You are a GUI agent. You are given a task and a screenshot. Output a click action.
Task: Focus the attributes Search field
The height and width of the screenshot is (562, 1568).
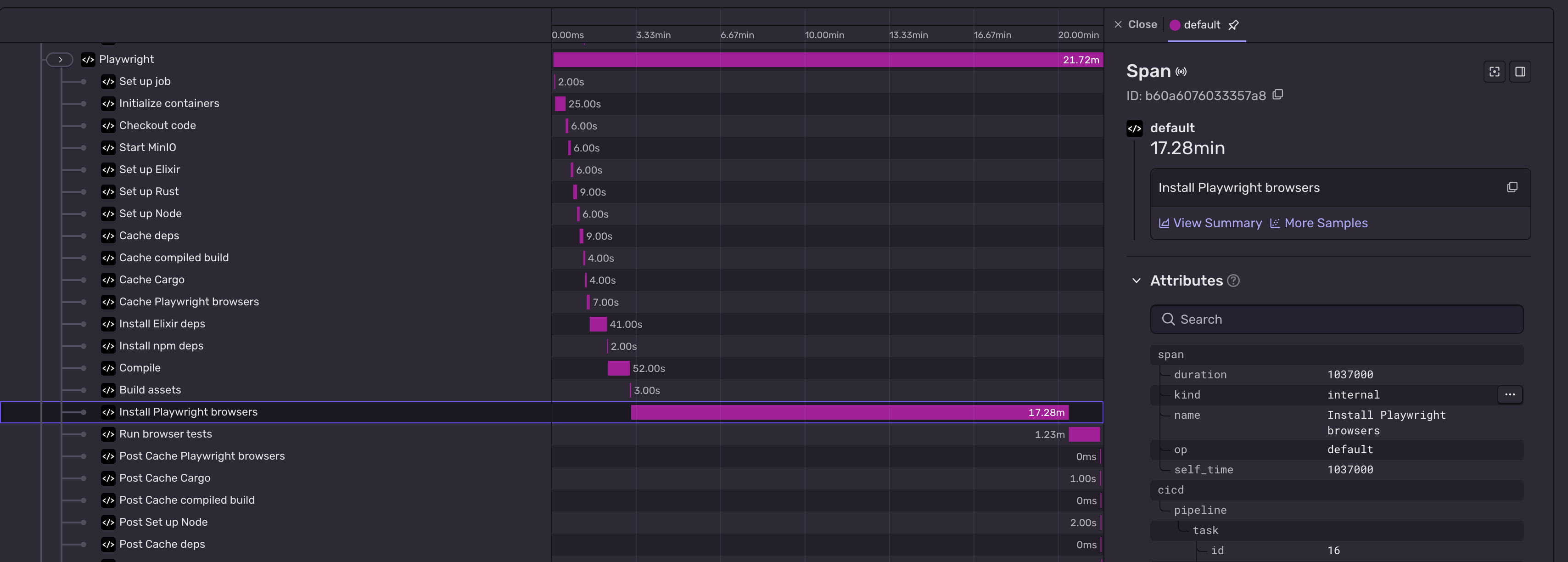(1337, 319)
